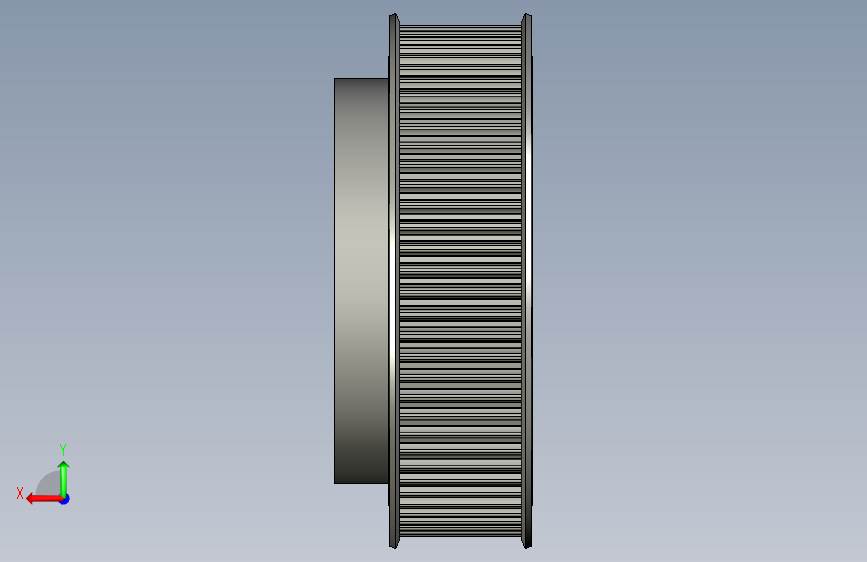Image resolution: width=867 pixels, height=562 pixels.
Task: Click the red "X" axis label
Action: [x=20, y=493]
